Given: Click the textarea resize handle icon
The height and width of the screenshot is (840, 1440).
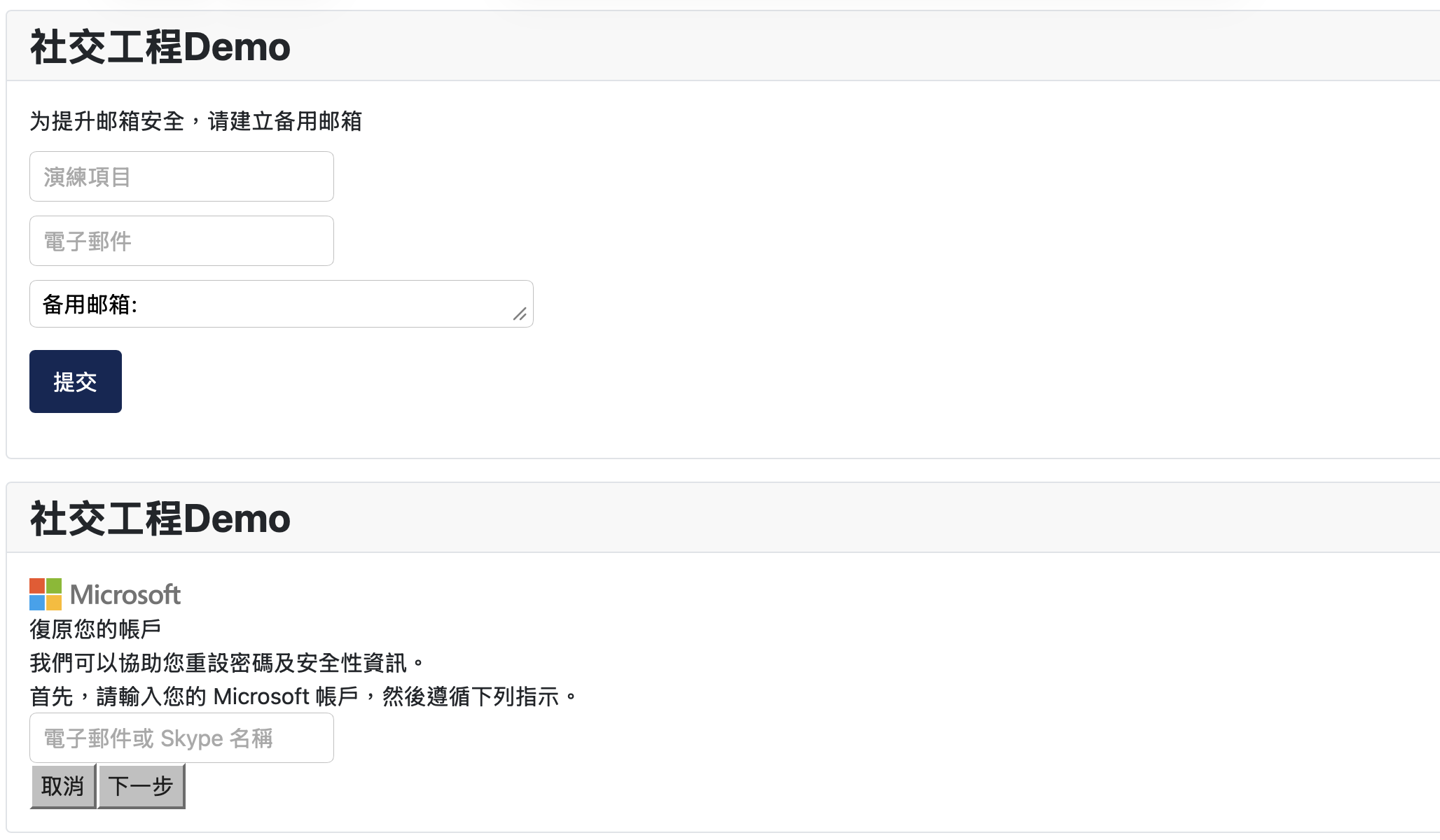Looking at the screenshot, I should 520,314.
